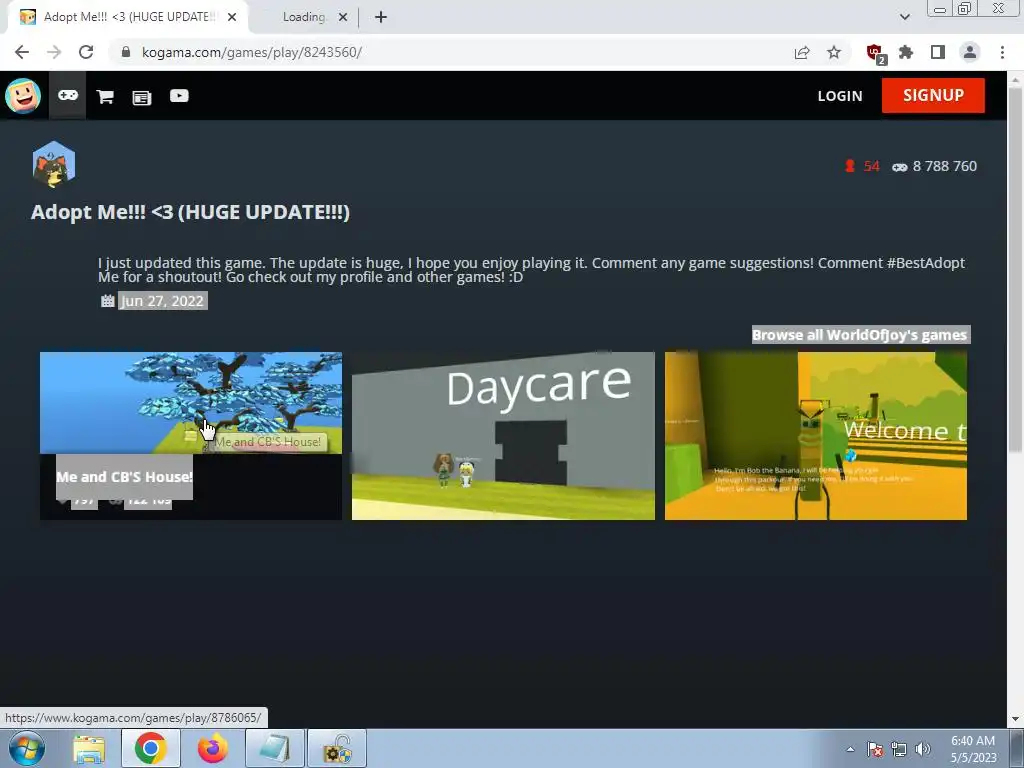Viewport: 1024px width, 768px height.
Task: Click the 8 788 760 plays count
Action: (x=944, y=167)
